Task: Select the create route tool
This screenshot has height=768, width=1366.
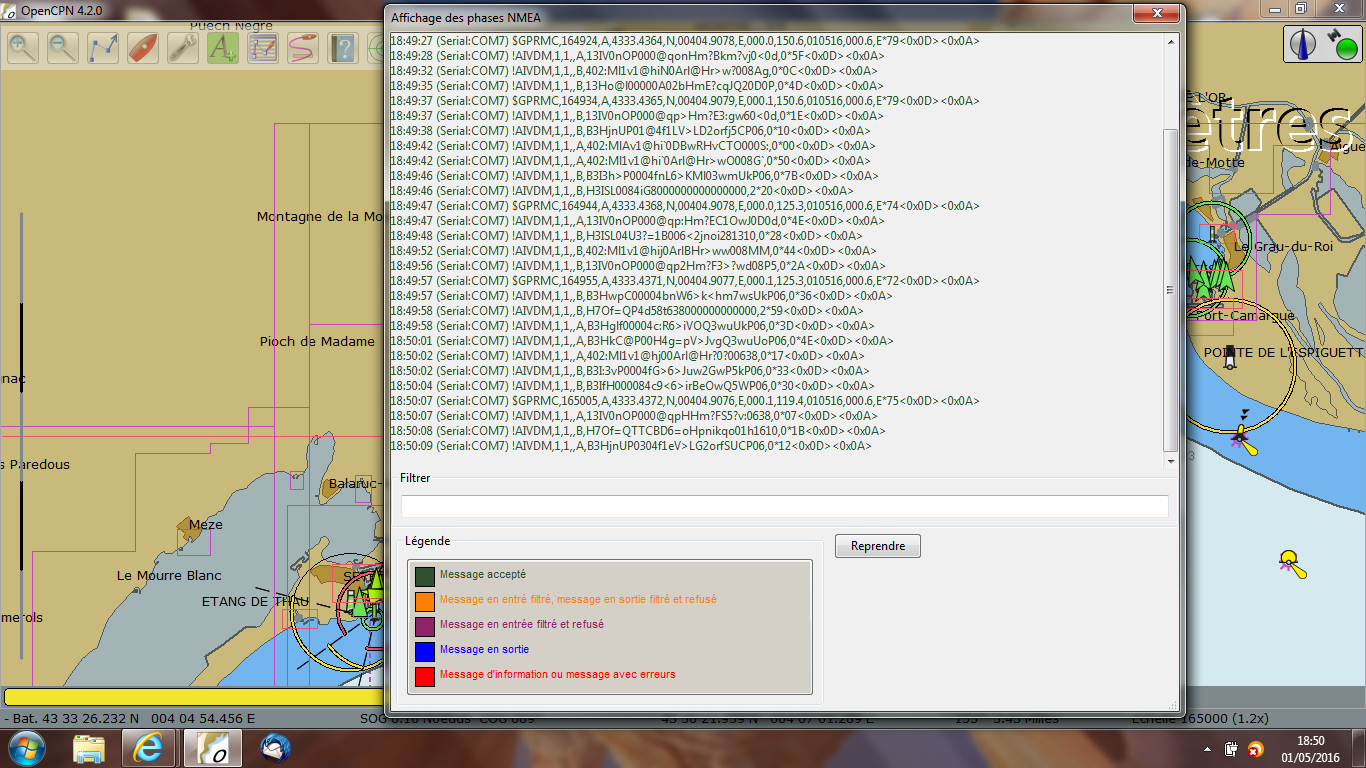Action: coord(103,47)
